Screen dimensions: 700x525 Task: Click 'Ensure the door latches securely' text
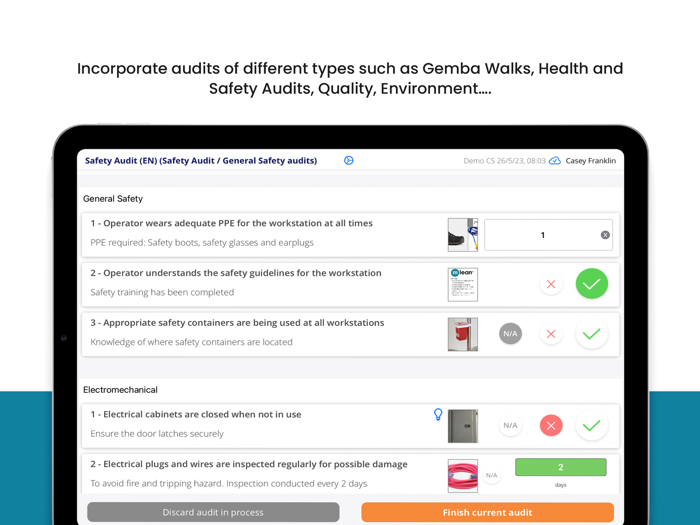(157, 434)
